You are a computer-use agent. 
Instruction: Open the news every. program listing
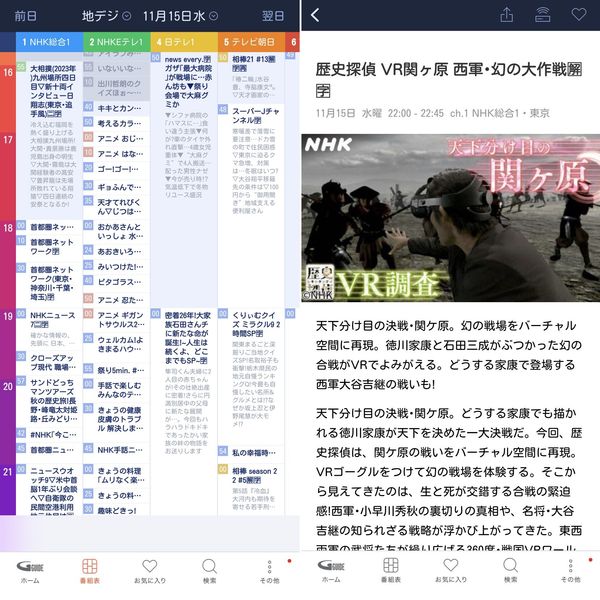click(x=184, y=180)
